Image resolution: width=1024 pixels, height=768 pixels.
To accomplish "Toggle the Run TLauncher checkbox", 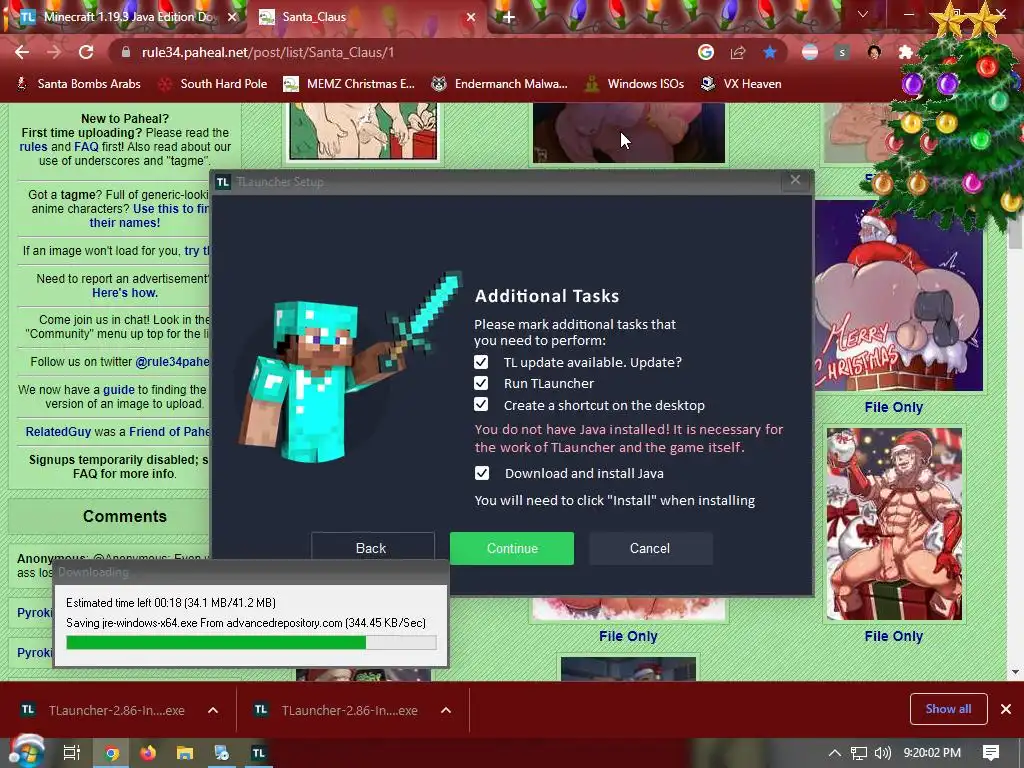I will [x=481, y=383].
